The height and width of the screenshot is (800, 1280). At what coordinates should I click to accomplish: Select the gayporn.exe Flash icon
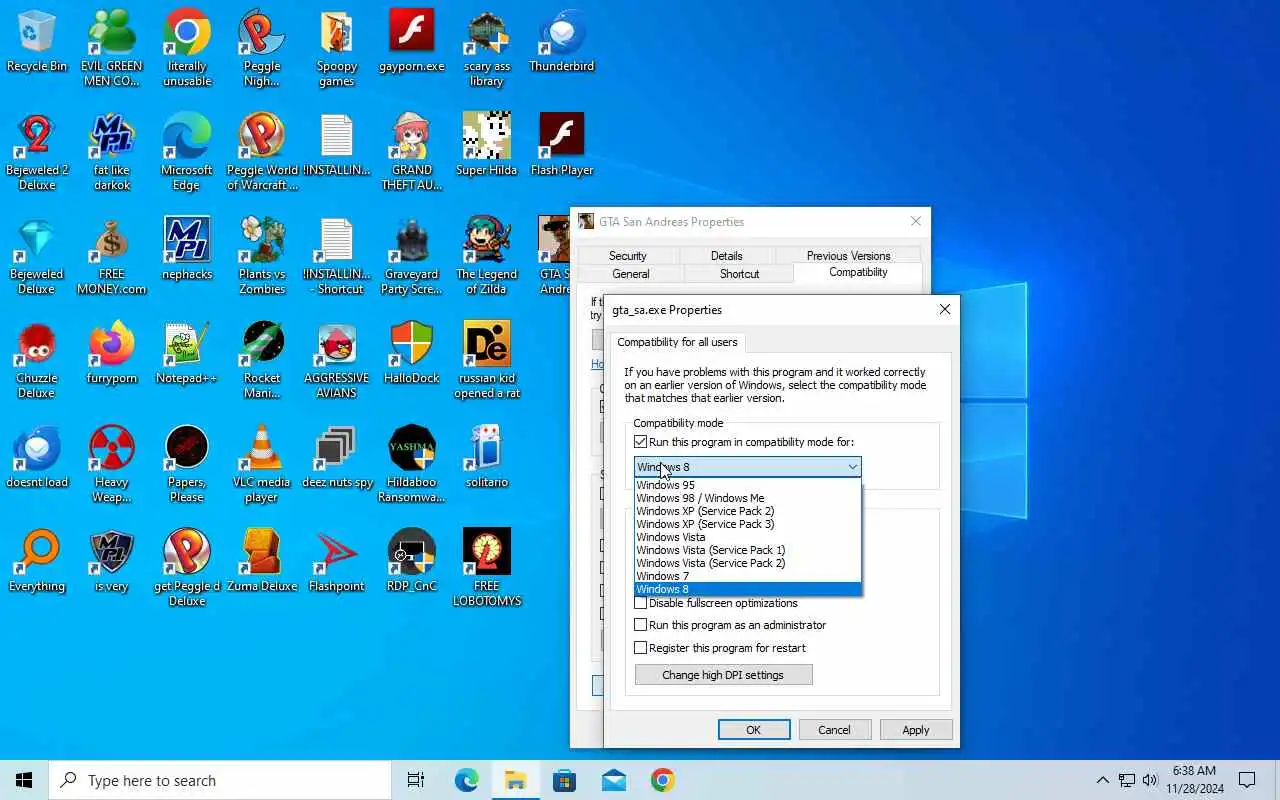(x=411, y=41)
